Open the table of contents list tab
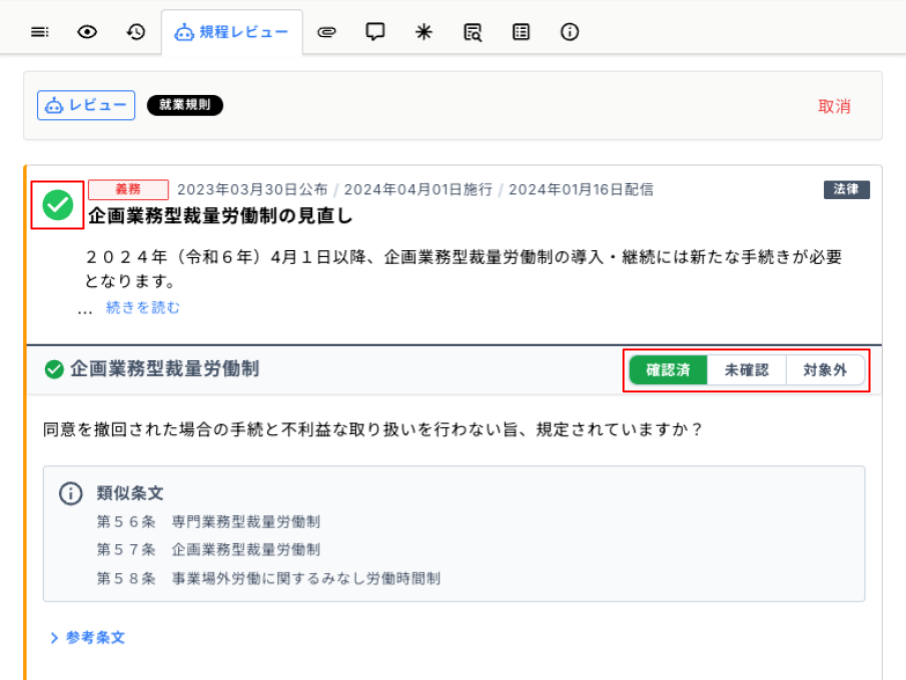This screenshot has height=680, width=906. 40,32
